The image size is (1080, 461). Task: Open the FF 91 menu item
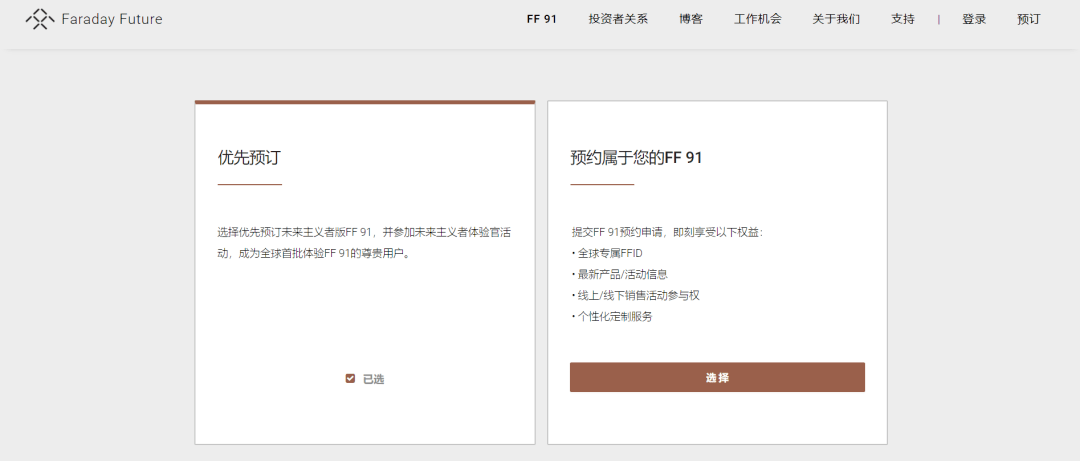541,19
